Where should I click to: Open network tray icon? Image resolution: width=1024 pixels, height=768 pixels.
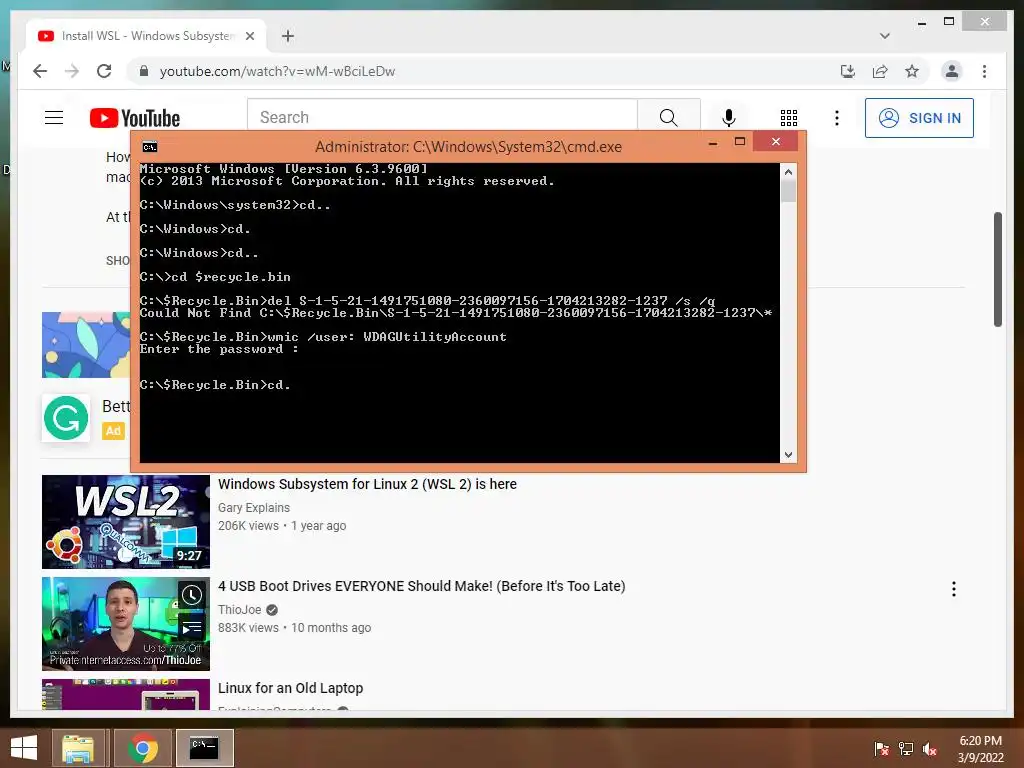point(906,748)
